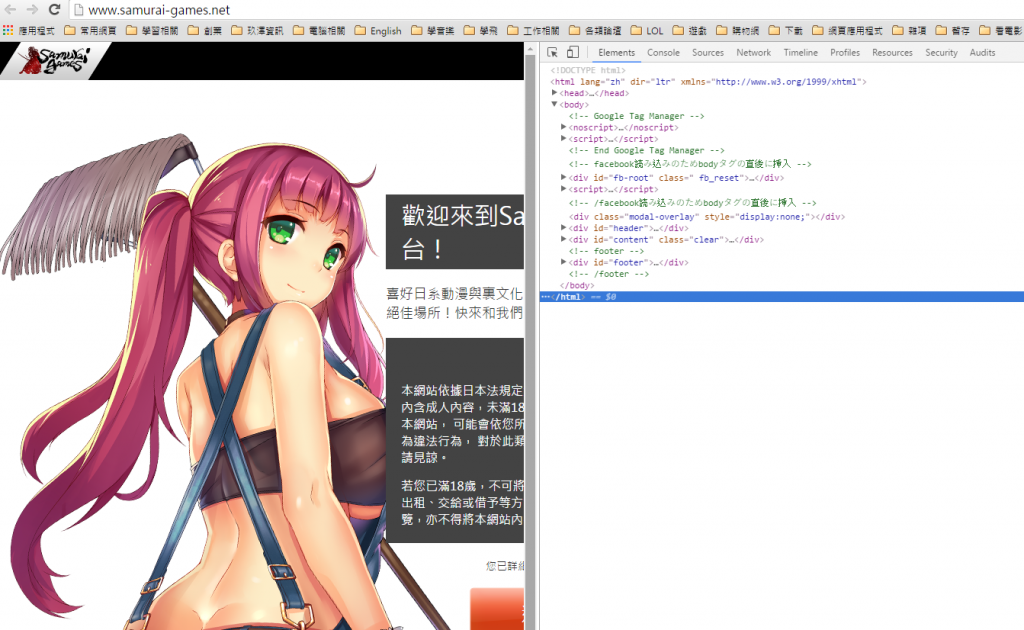Expand the head node
This screenshot has width=1024, height=630.
[x=554, y=93]
